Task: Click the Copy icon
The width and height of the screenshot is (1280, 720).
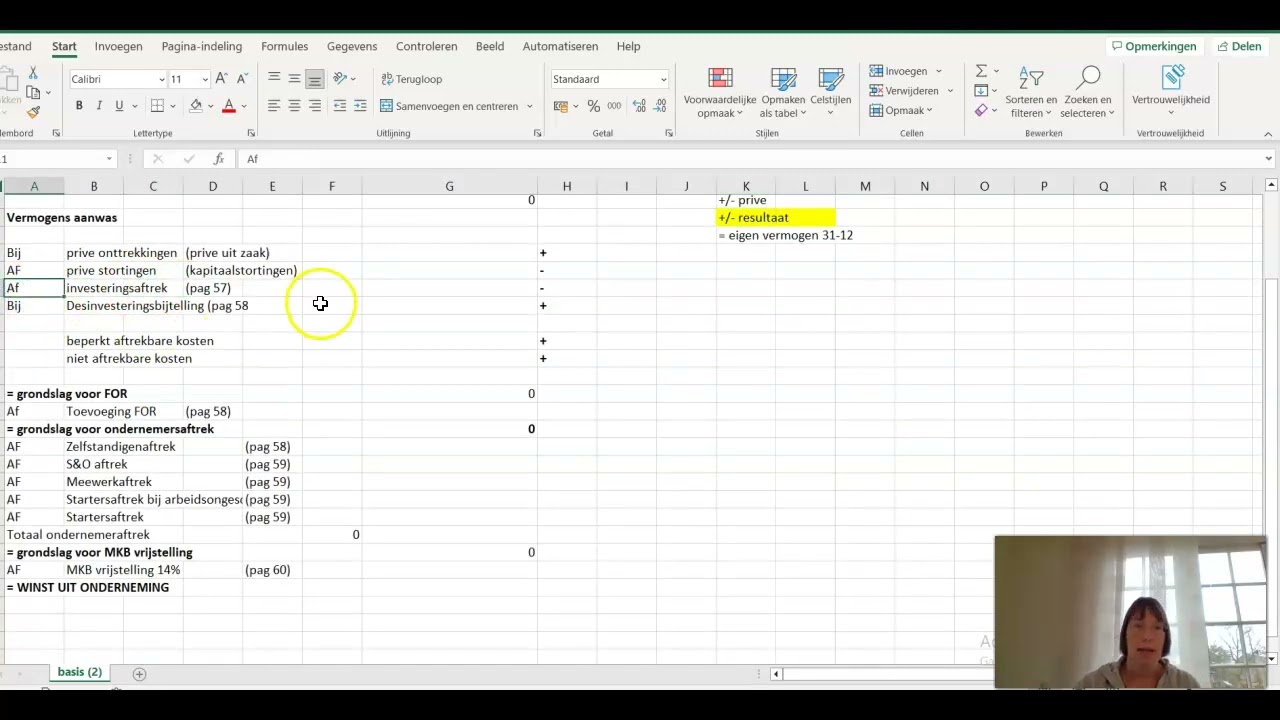Action: point(33,93)
